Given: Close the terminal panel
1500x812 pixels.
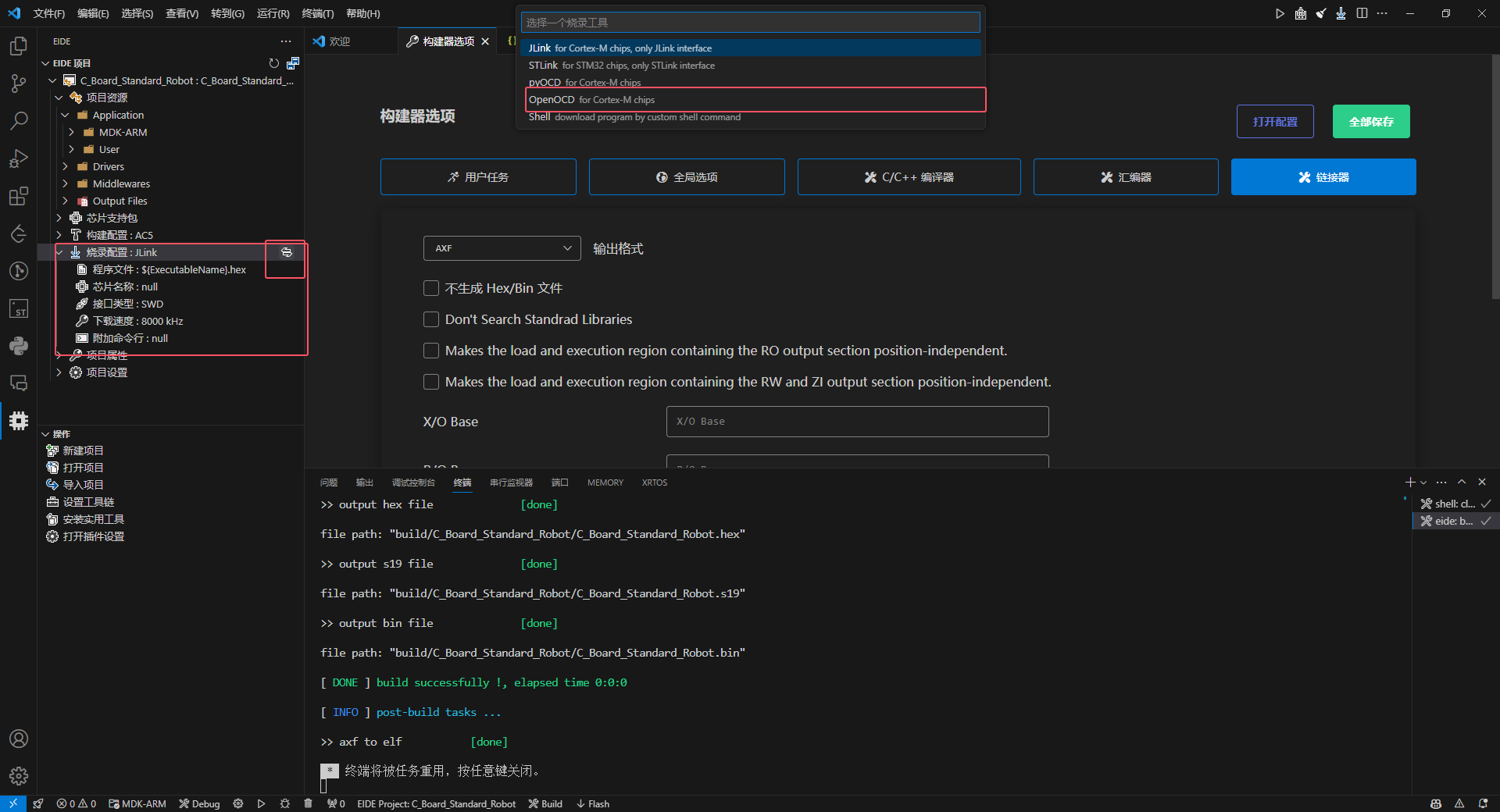Looking at the screenshot, I should (x=1482, y=482).
